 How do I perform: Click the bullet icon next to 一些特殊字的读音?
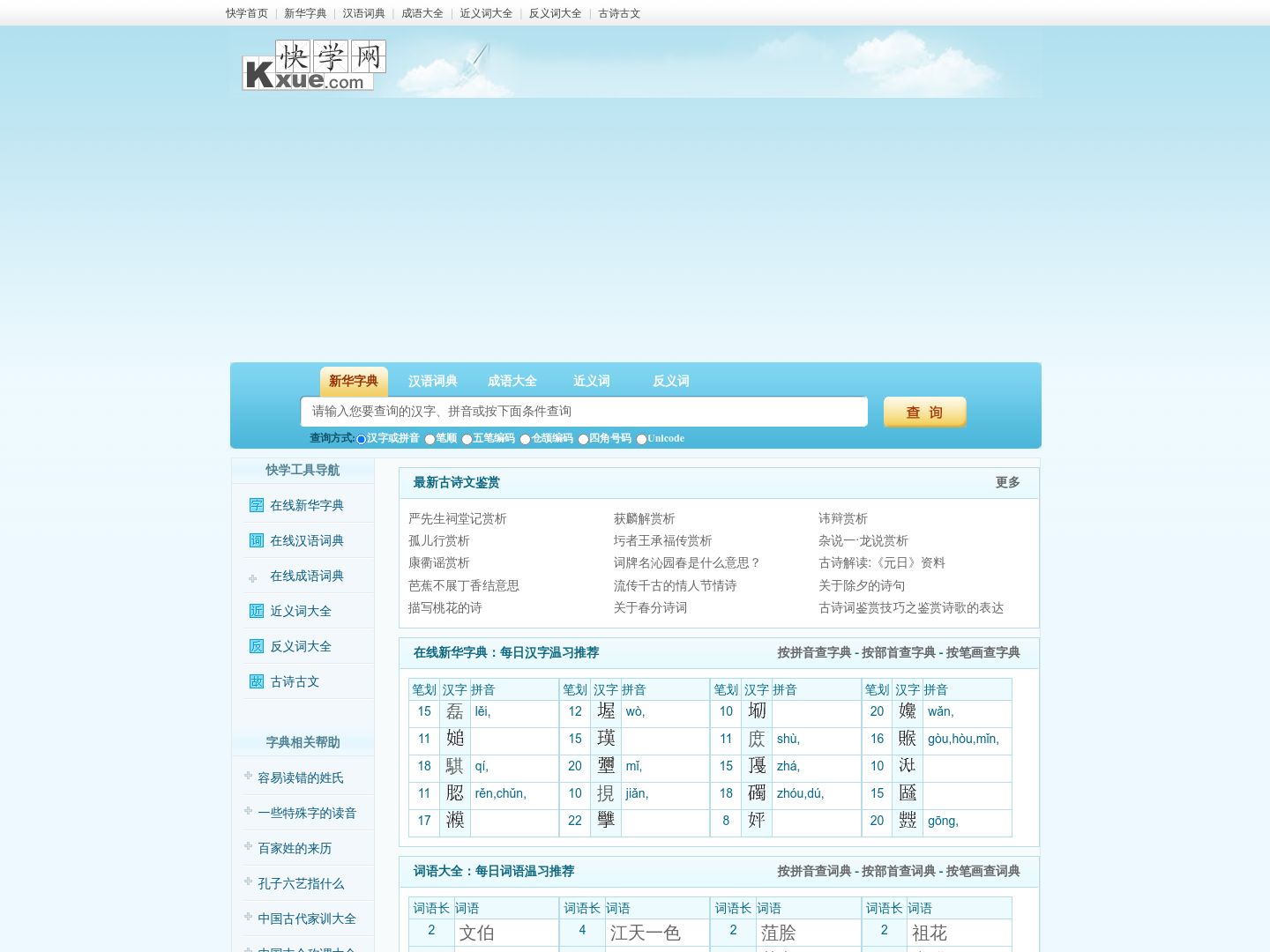click(x=248, y=811)
